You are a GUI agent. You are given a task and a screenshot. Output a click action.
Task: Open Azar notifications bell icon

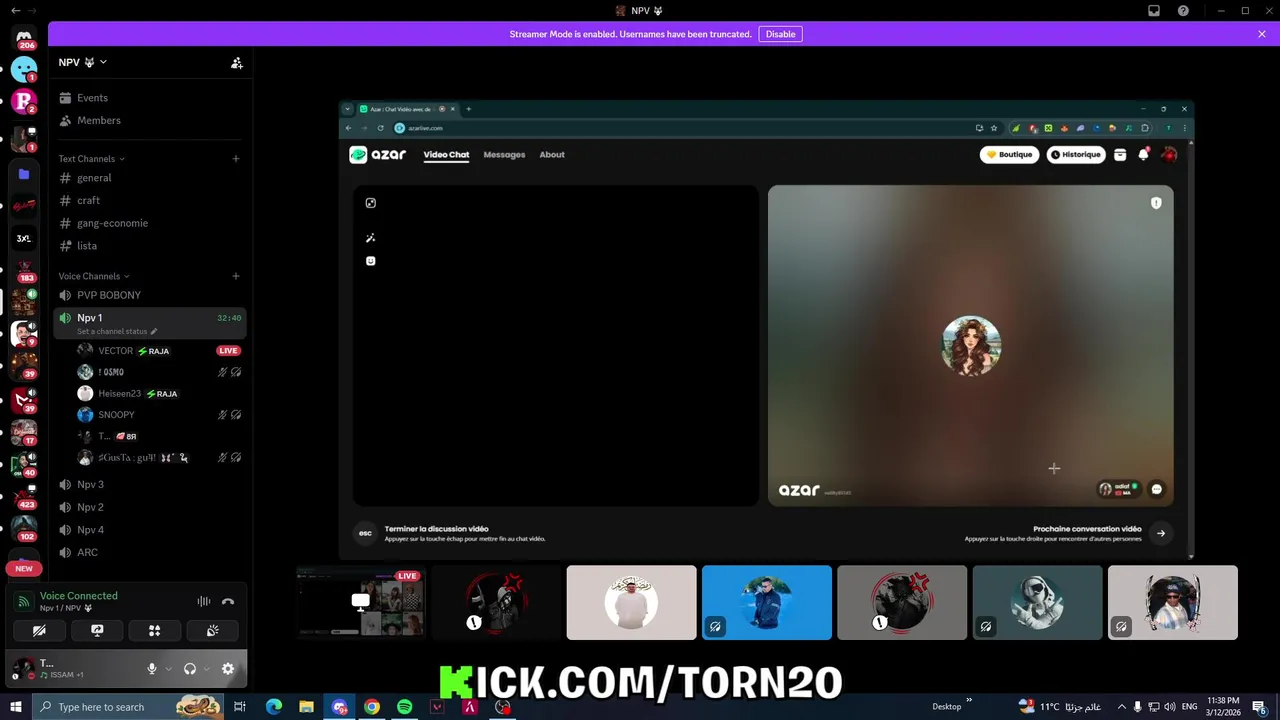1144,155
